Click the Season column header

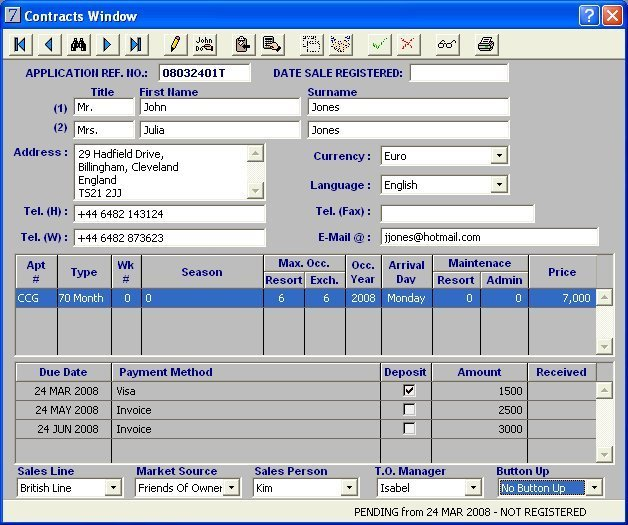202,272
